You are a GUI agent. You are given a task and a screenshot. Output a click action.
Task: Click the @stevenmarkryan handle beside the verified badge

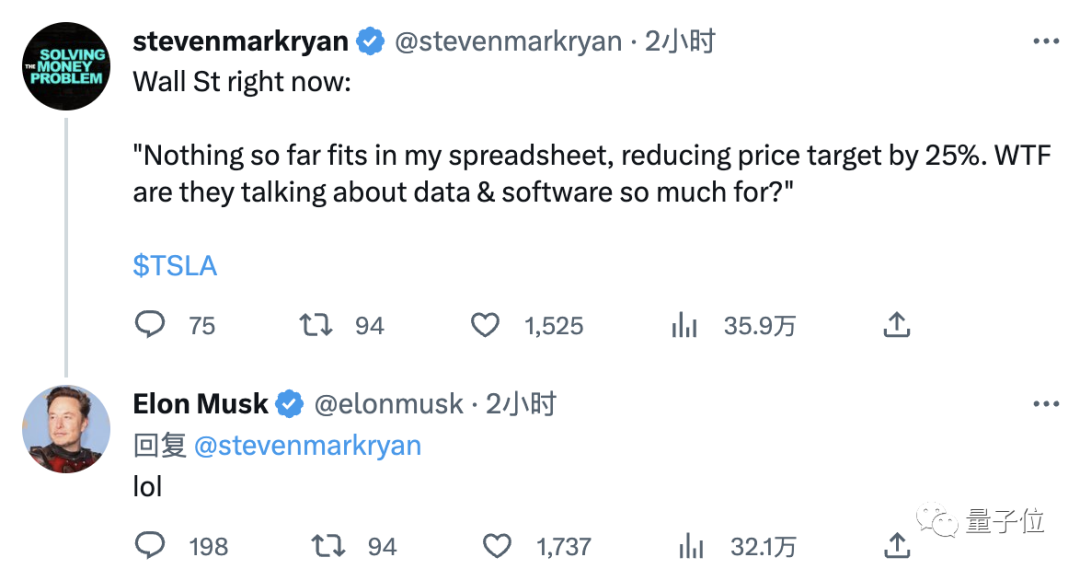click(x=508, y=41)
